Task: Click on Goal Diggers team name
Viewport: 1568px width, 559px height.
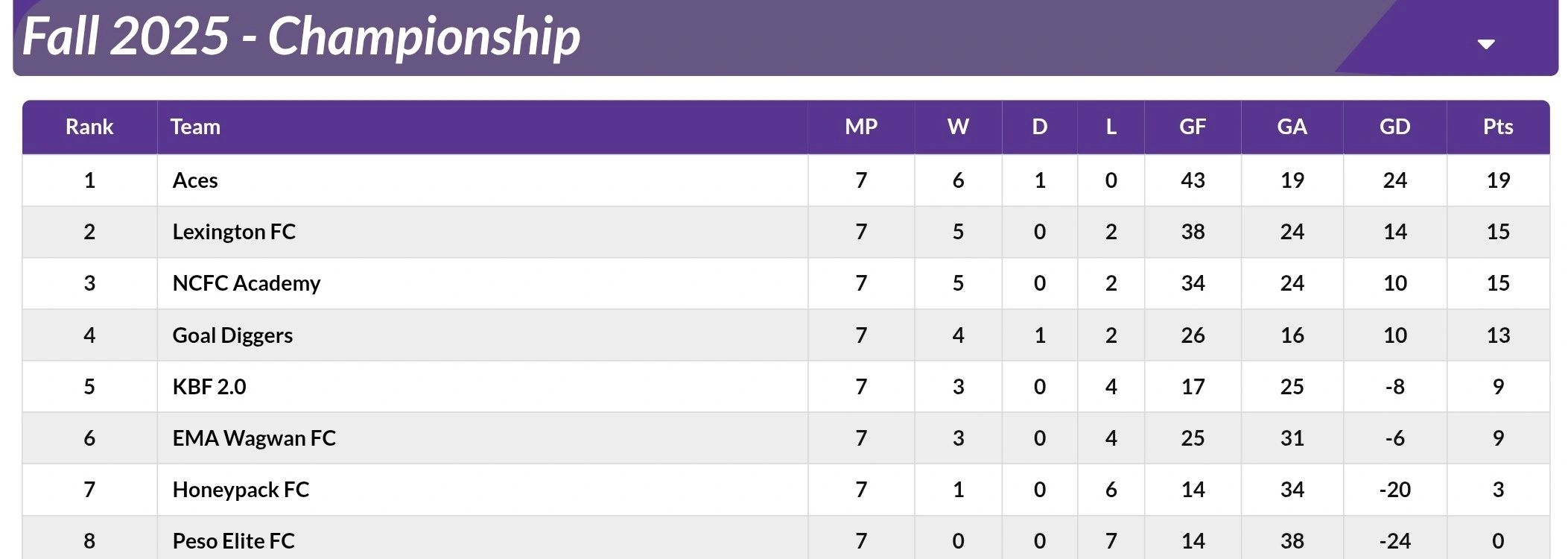Action: [232, 335]
